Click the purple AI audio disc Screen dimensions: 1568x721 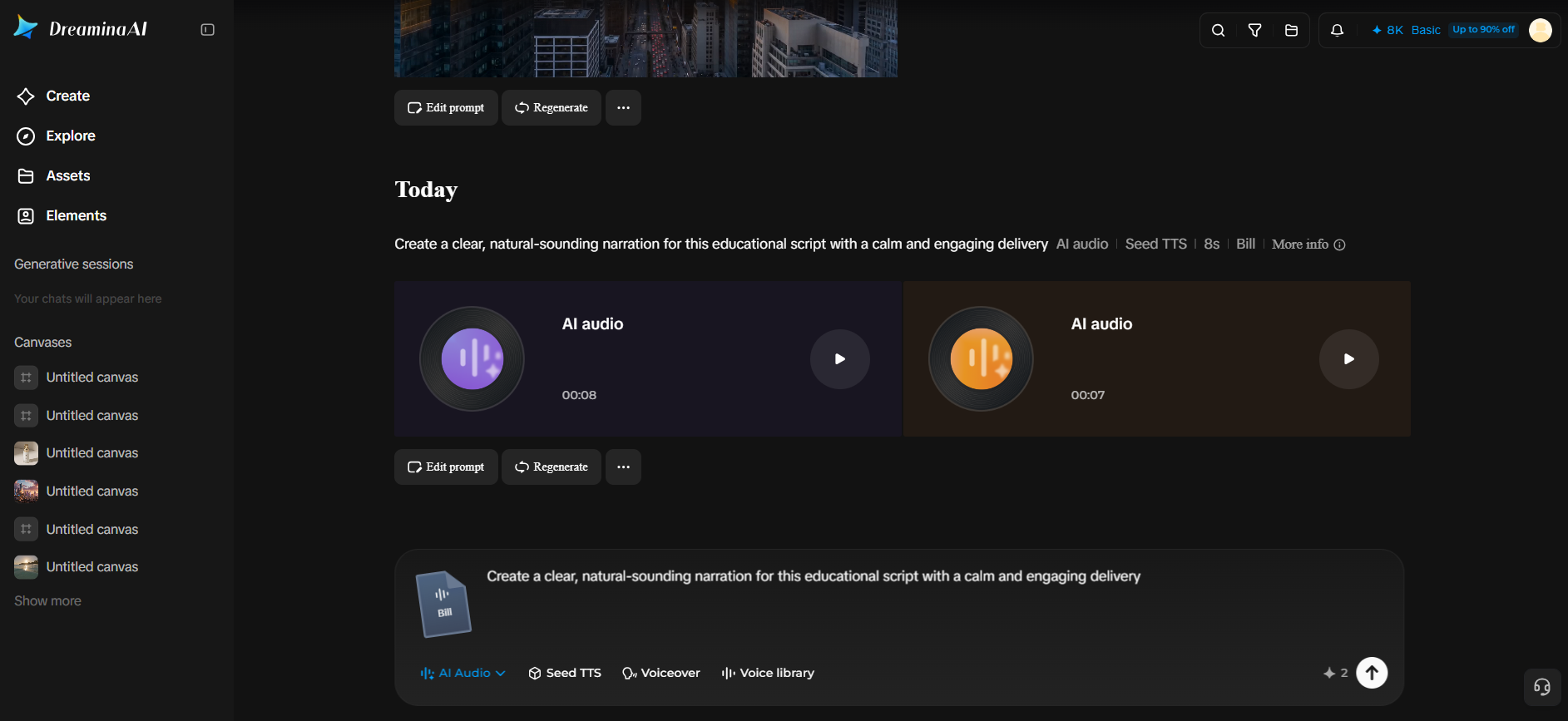472,359
